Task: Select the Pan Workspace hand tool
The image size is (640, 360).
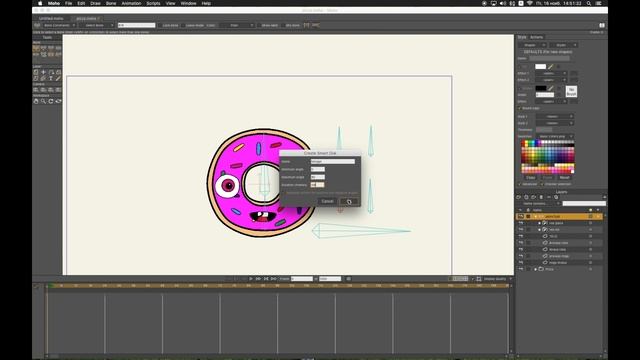Action: click(36, 101)
